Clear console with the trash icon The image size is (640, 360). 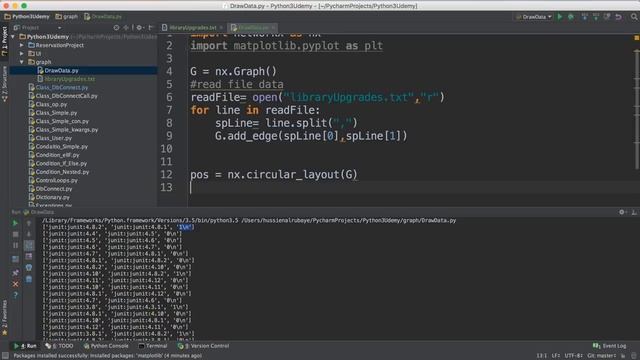coord(29,279)
